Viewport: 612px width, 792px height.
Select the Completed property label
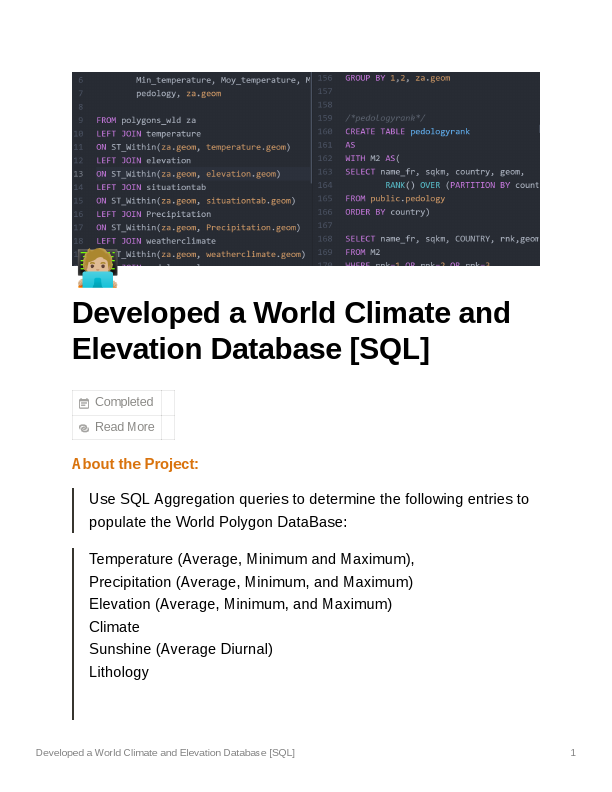(x=124, y=402)
